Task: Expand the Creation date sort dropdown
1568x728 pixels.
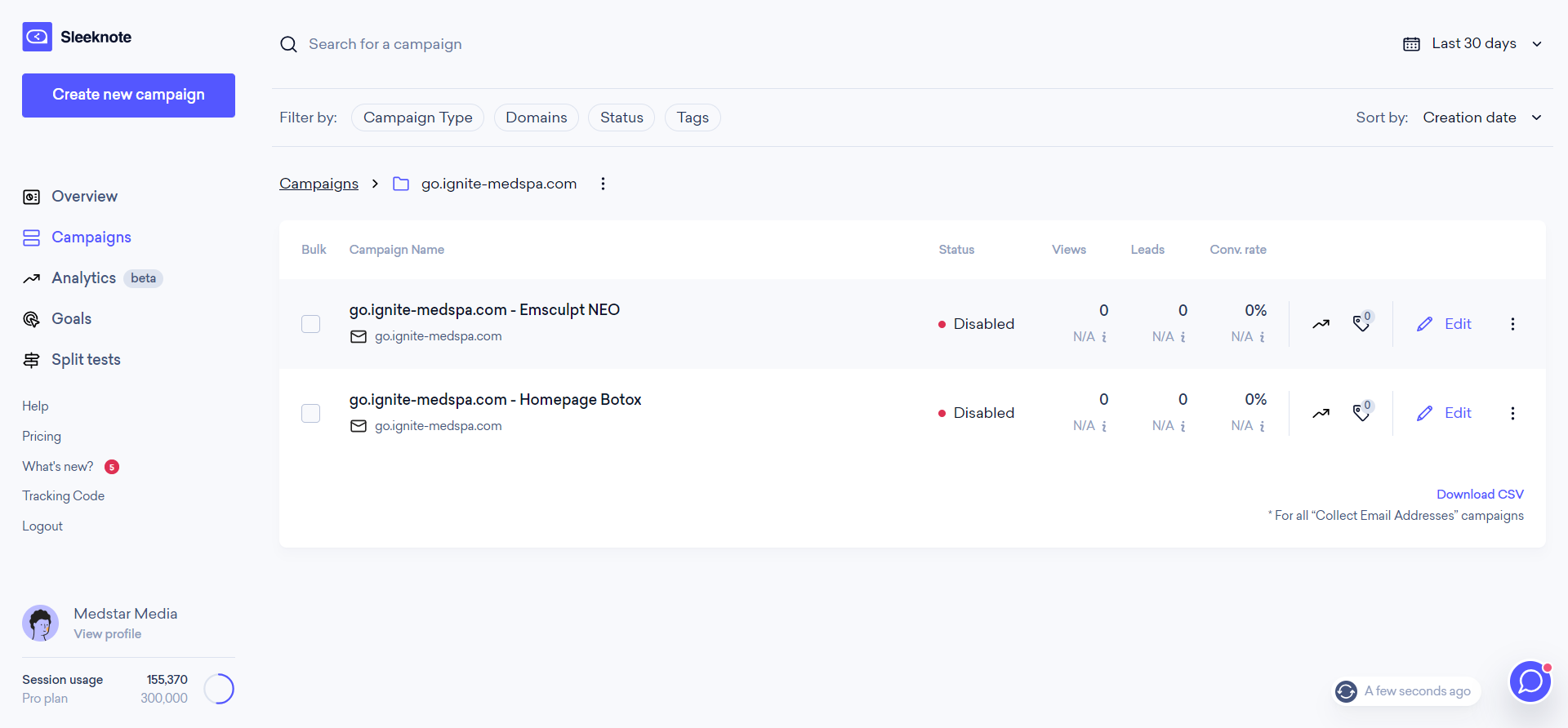Action: [x=1482, y=118]
